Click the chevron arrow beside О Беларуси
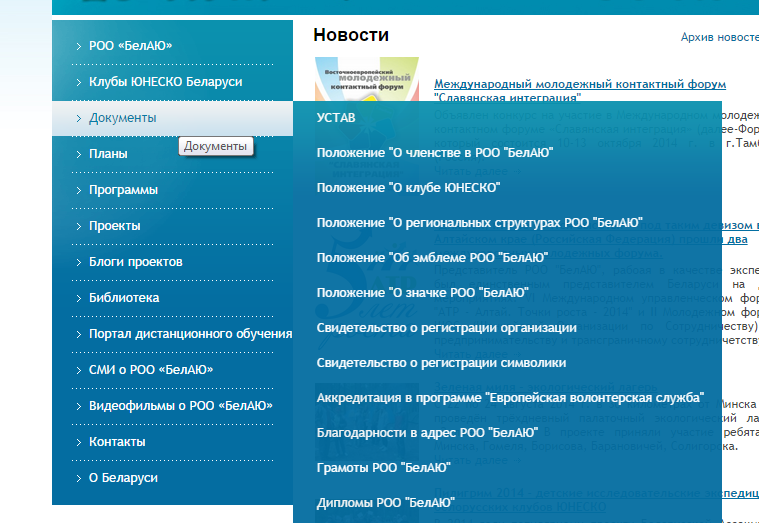Screen dimensions: 759x523 (79, 478)
